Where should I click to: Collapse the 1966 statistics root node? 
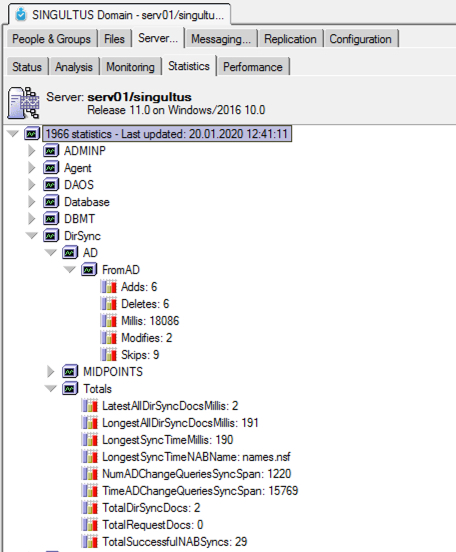[13, 134]
